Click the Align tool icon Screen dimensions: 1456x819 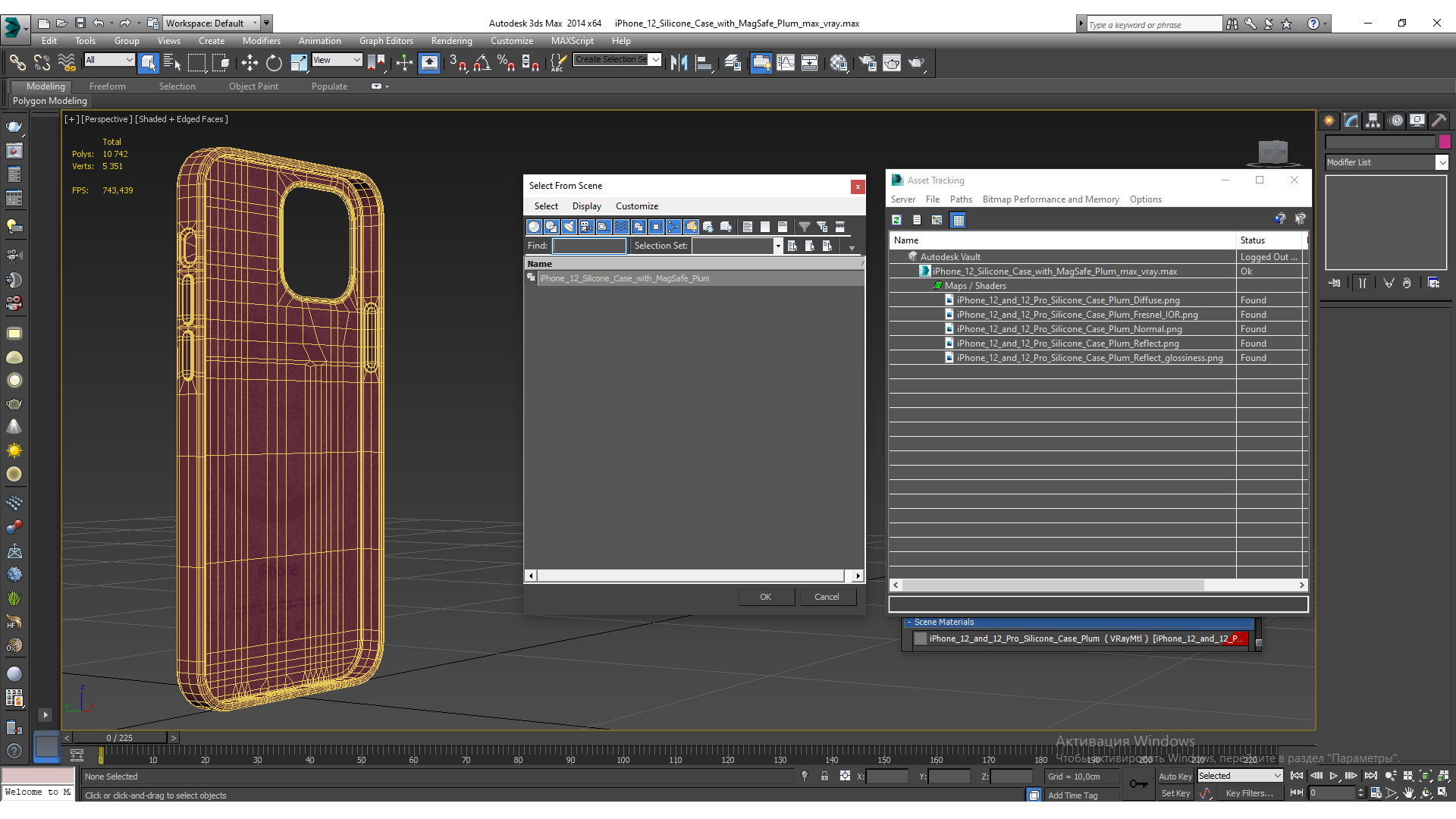click(x=704, y=63)
